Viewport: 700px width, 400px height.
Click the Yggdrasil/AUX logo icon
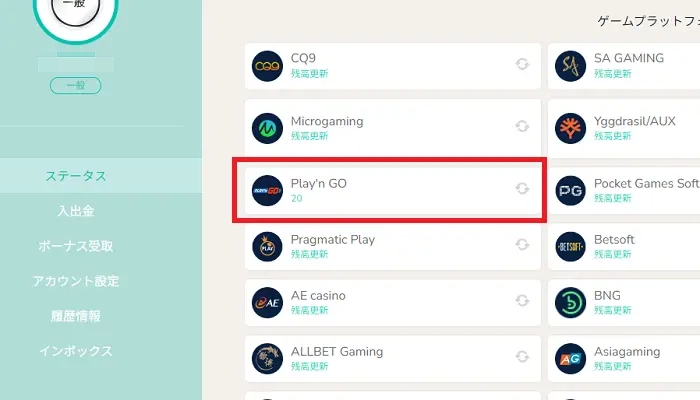tap(570, 128)
